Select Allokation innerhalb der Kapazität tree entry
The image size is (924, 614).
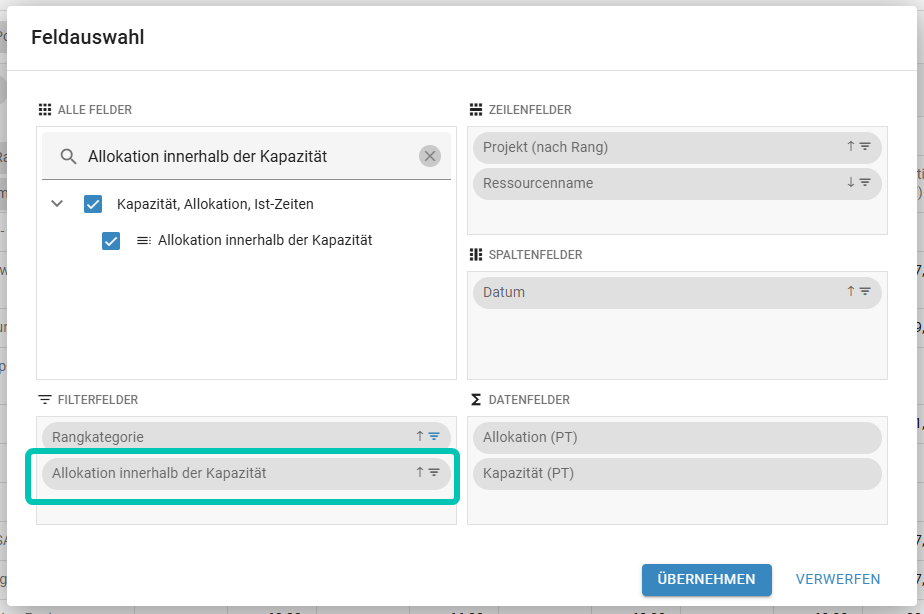[x=265, y=240]
